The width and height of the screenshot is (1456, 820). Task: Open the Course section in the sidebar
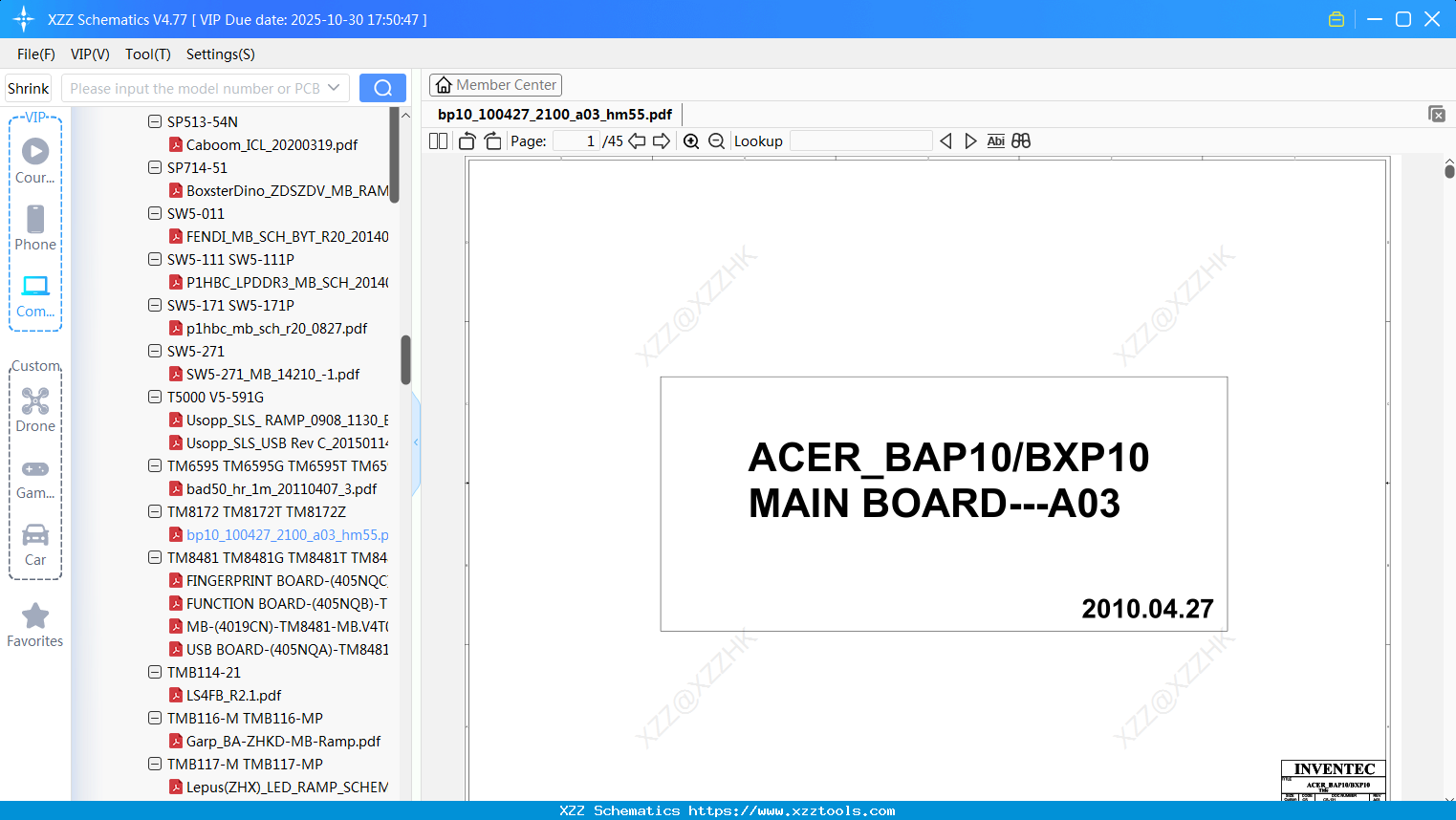[x=35, y=161]
